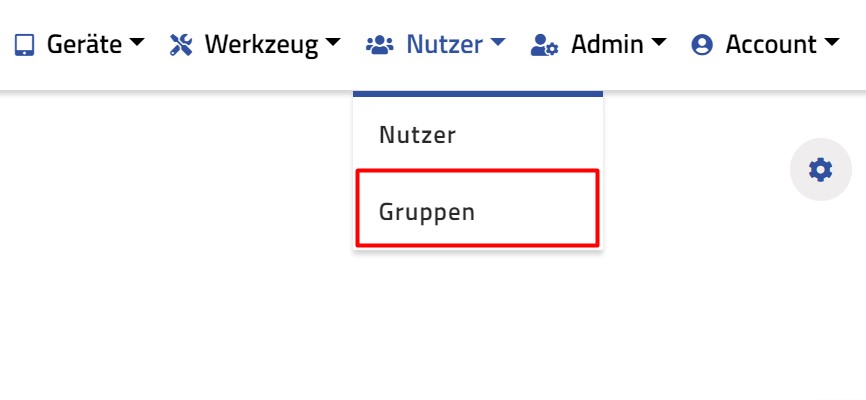
Task: Click the crossed tools icon beside Werkzeug
Action: (x=181, y=44)
